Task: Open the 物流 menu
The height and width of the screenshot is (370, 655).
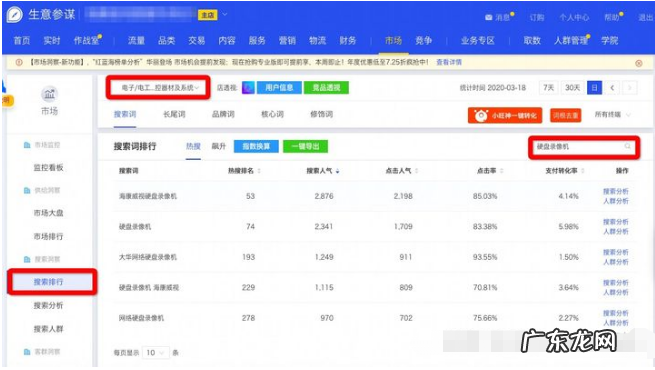Action: coord(317,41)
